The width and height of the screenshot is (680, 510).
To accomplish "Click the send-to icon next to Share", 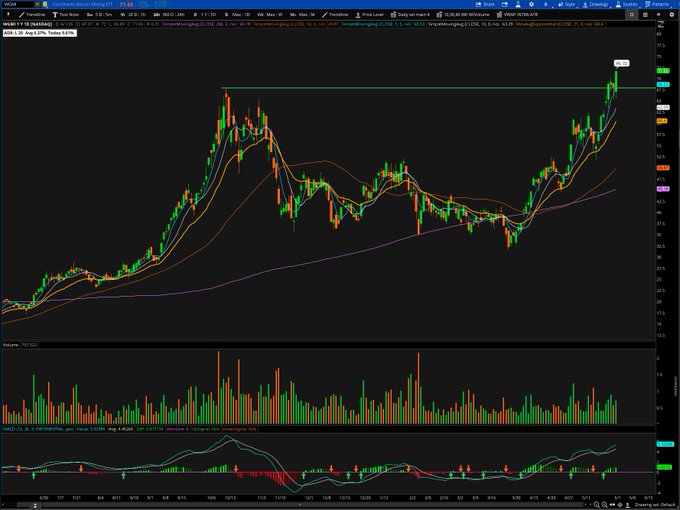I will point(505,4).
